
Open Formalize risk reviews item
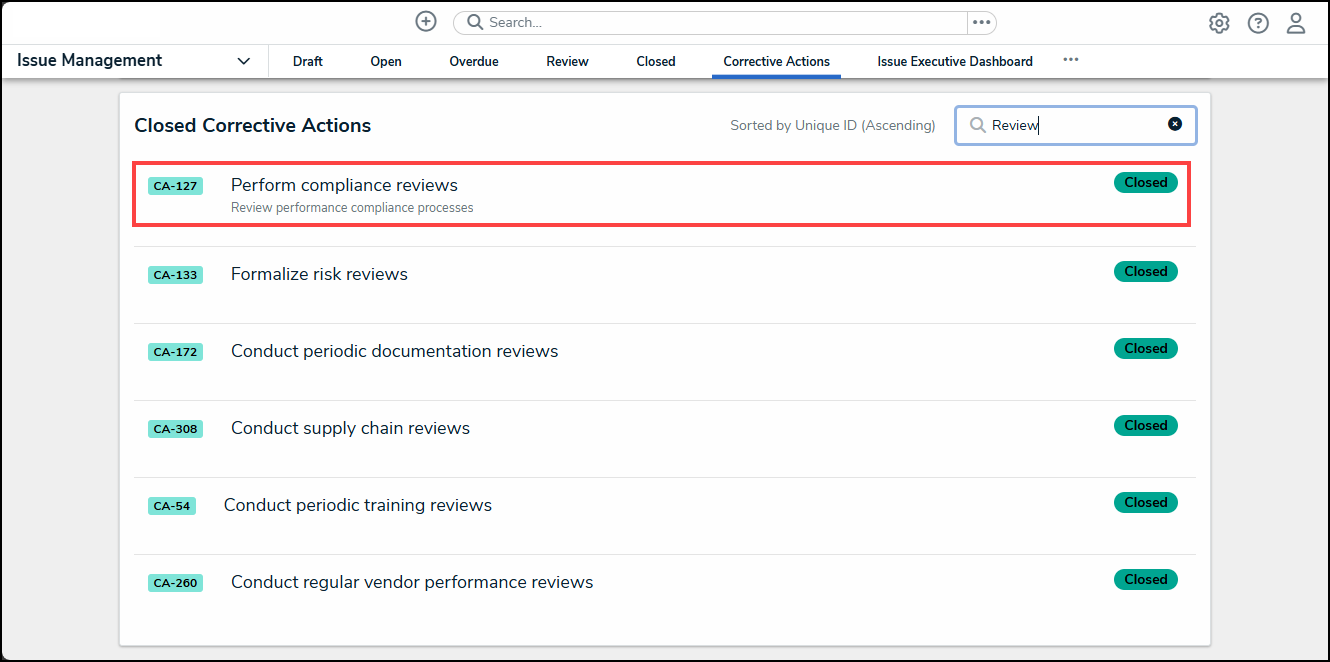click(x=319, y=274)
